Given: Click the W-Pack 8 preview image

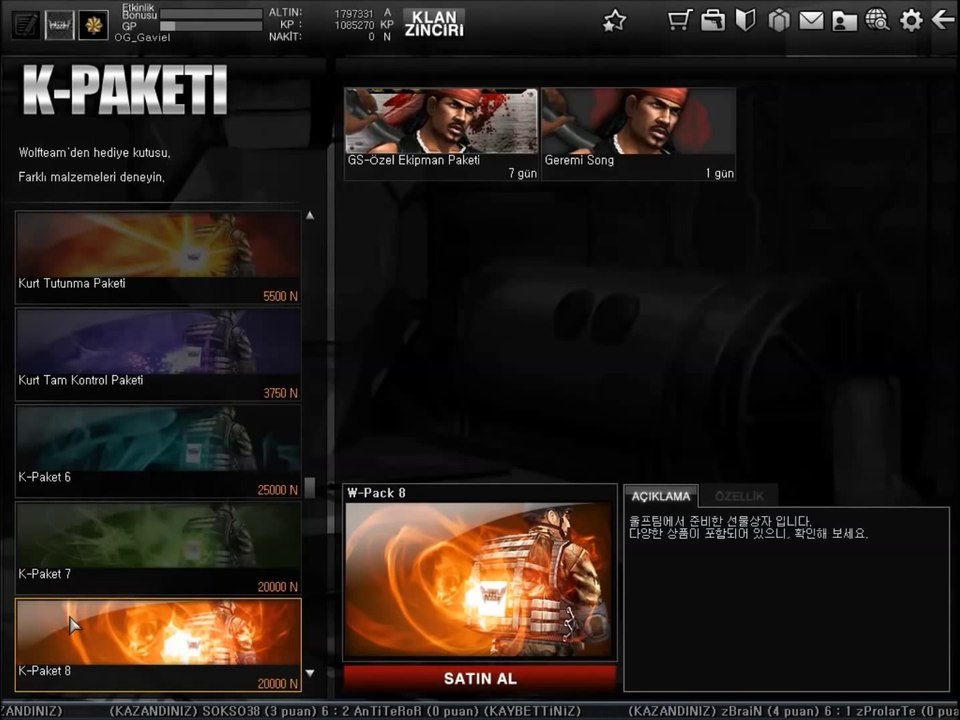Looking at the screenshot, I should click(x=479, y=580).
